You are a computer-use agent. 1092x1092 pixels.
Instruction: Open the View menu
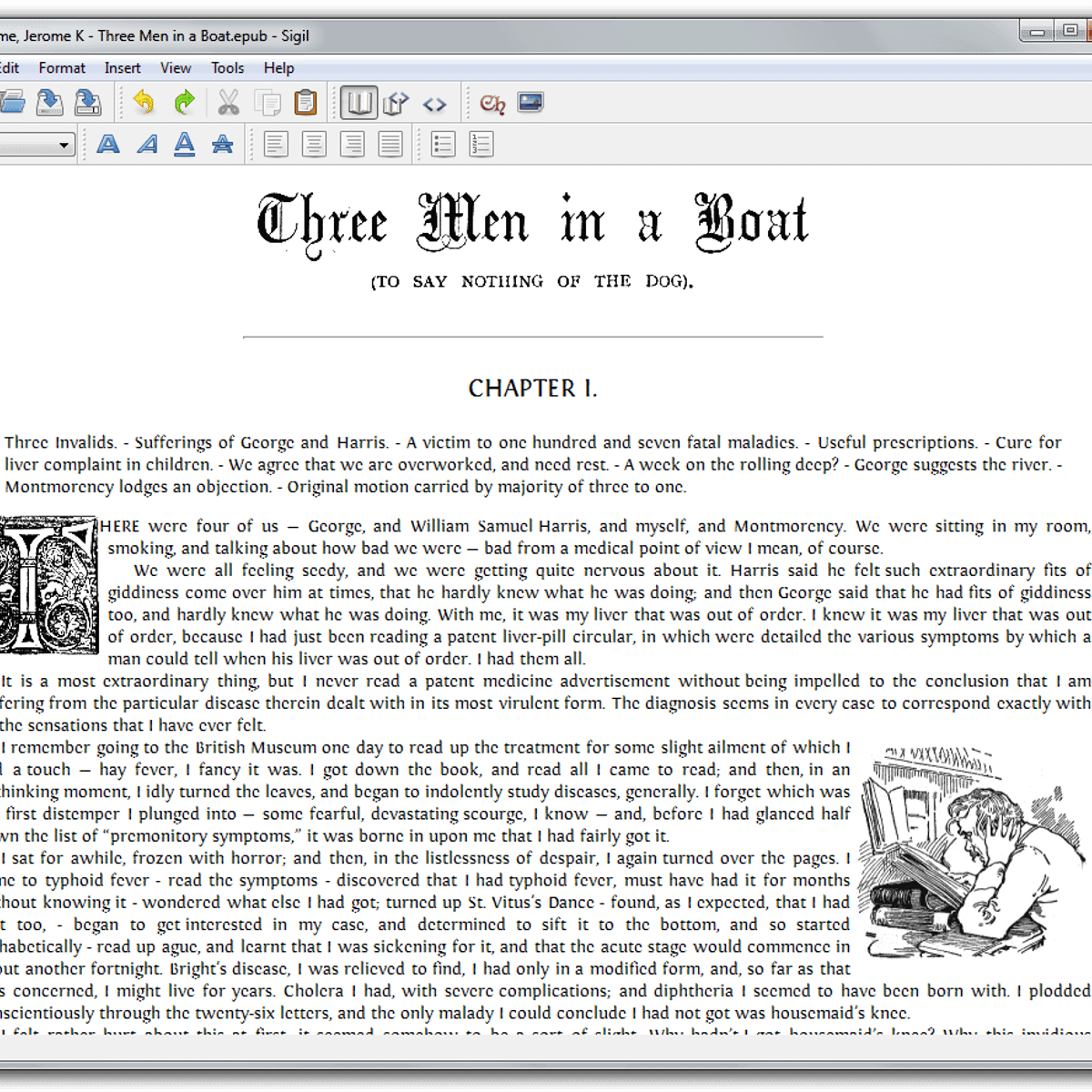[x=176, y=68]
